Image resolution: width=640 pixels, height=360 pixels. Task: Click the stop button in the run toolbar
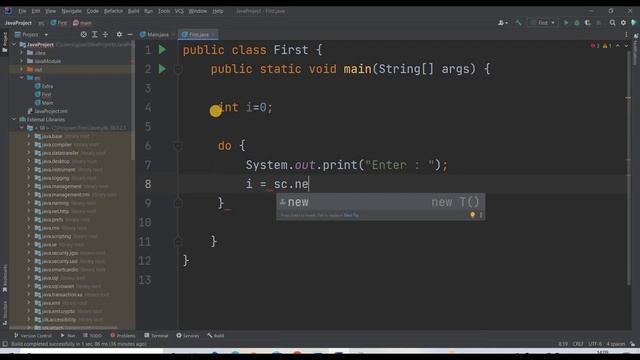(598, 23)
